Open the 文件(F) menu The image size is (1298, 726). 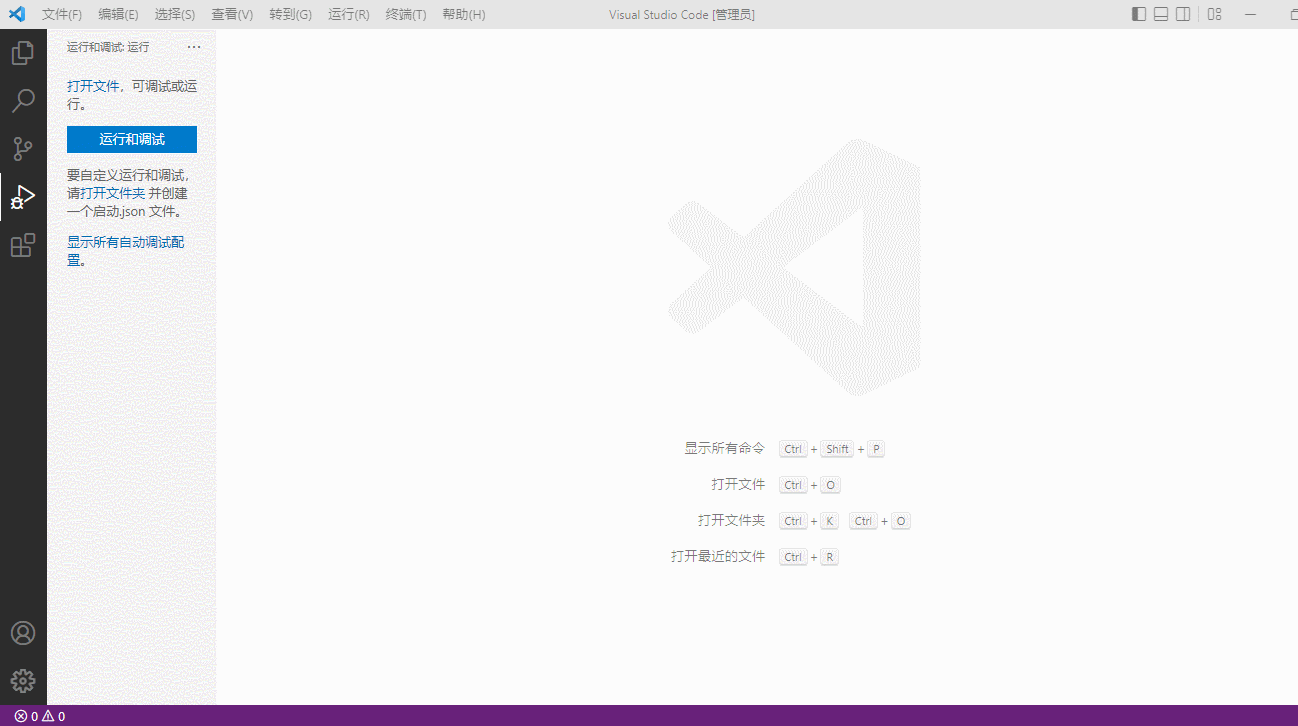click(x=61, y=14)
